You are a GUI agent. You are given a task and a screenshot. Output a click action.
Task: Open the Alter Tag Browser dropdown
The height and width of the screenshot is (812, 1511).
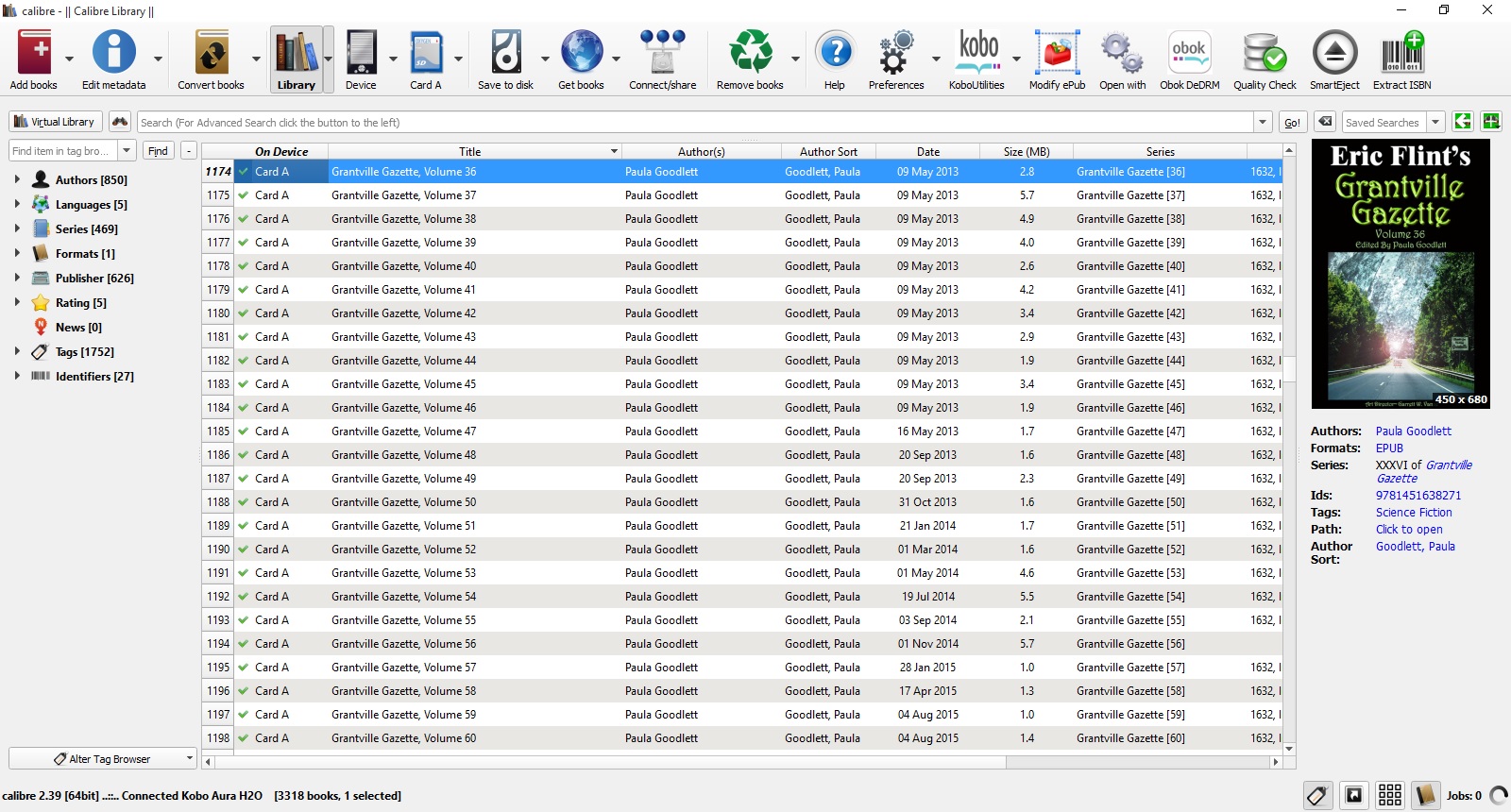(102, 759)
